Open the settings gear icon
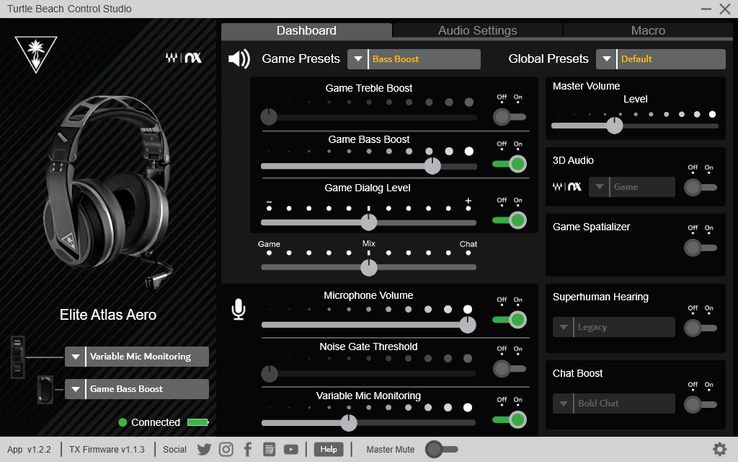This screenshot has height=462, width=738. (x=720, y=449)
